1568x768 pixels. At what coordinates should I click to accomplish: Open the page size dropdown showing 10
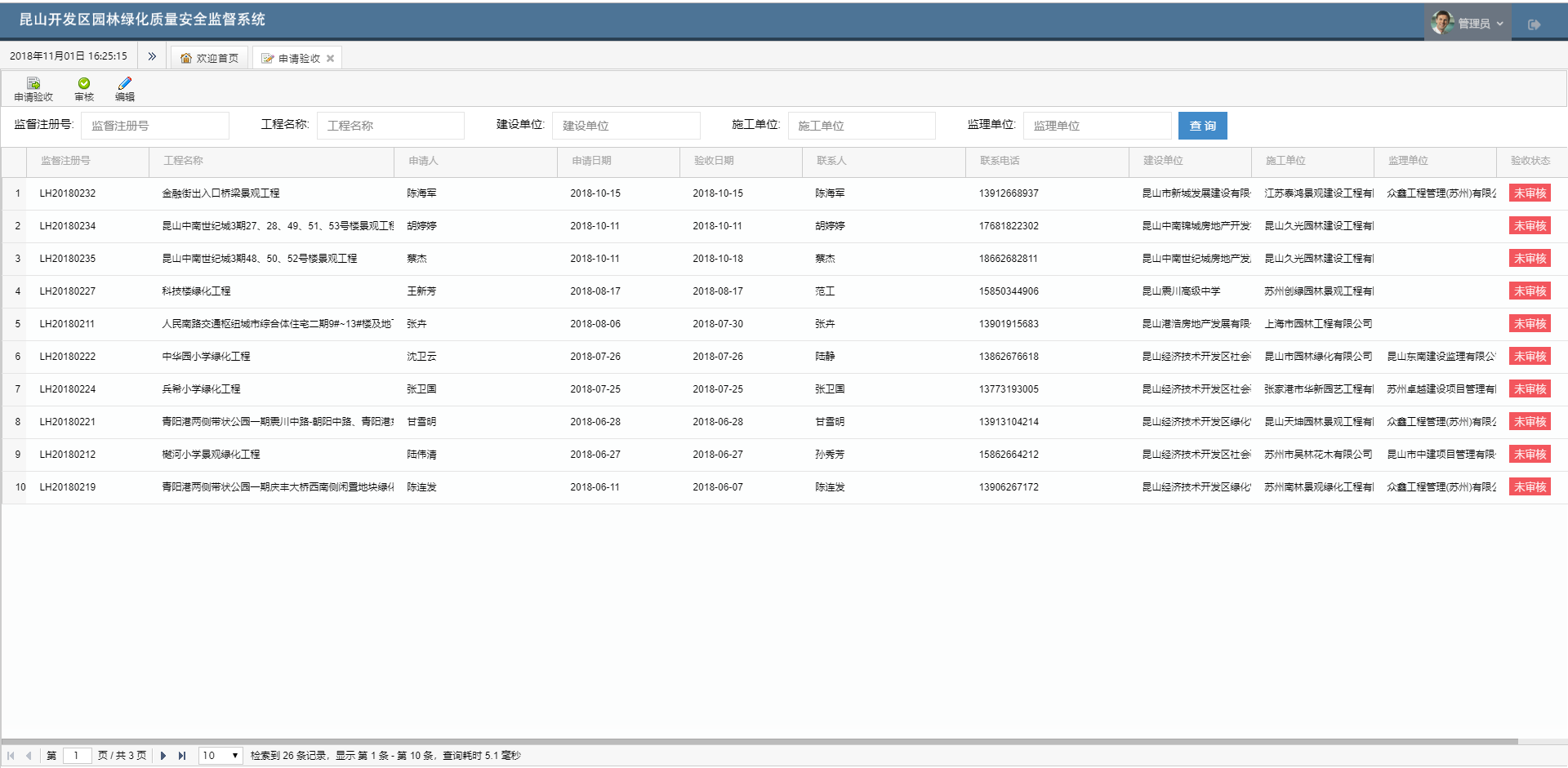[220, 756]
